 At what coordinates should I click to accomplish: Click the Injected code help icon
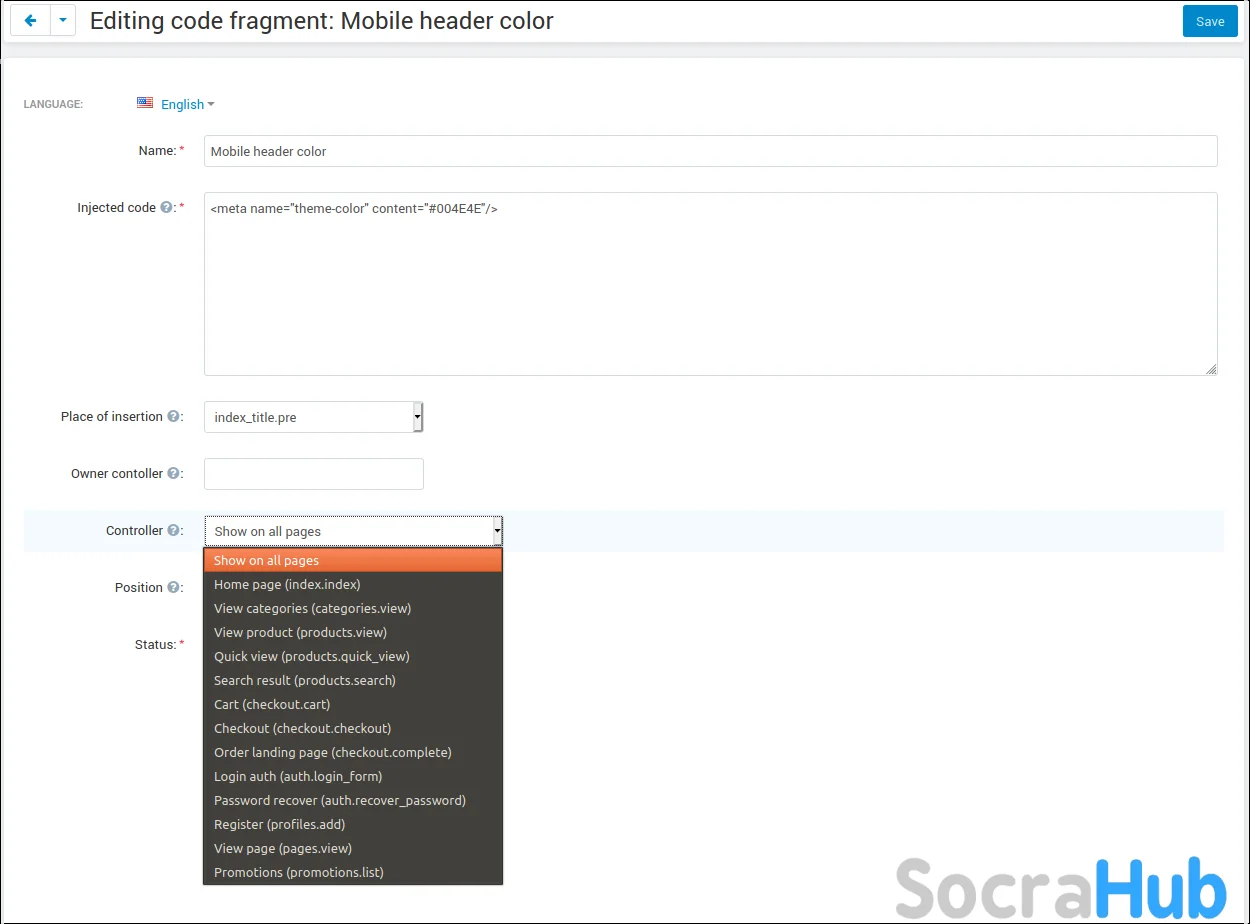click(166, 208)
